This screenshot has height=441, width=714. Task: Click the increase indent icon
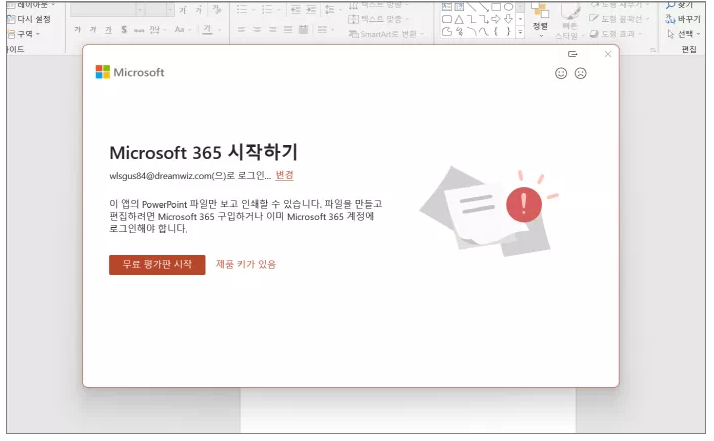tap(311, 10)
